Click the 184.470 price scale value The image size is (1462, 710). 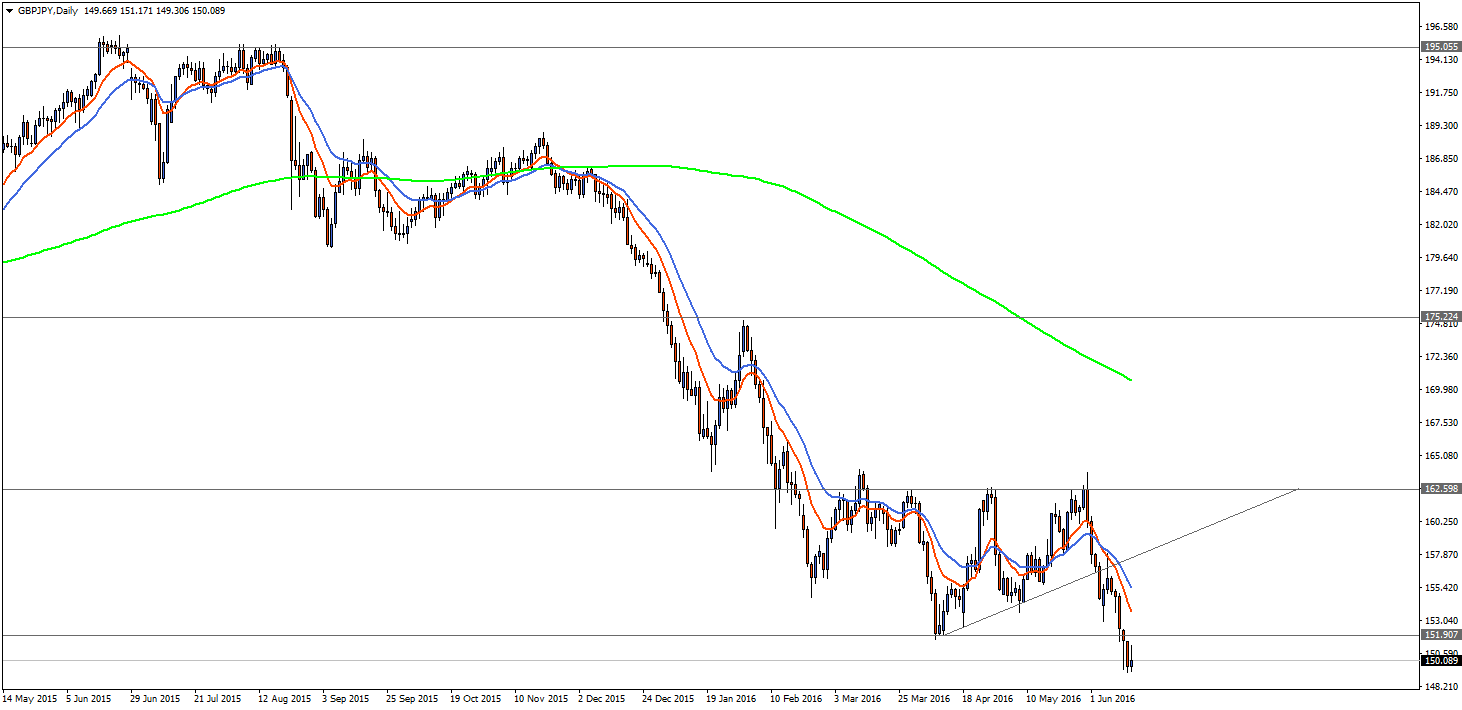click(x=1441, y=192)
